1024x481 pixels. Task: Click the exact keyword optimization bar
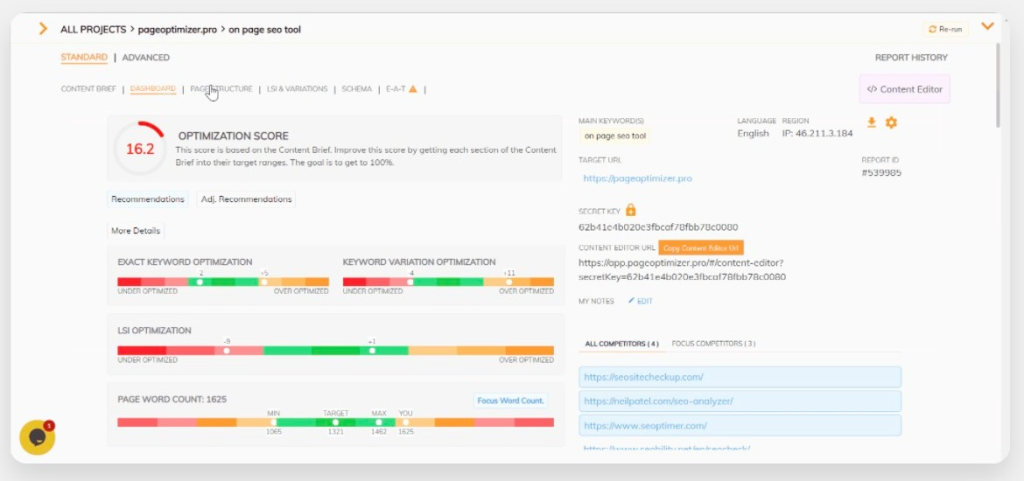[x=223, y=282]
